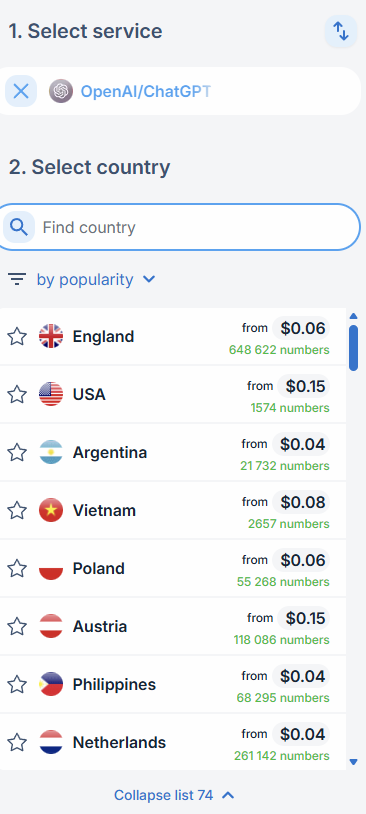Star Argentina as a favorite
The height and width of the screenshot is (814, 366).
click(x=17, y=452)
